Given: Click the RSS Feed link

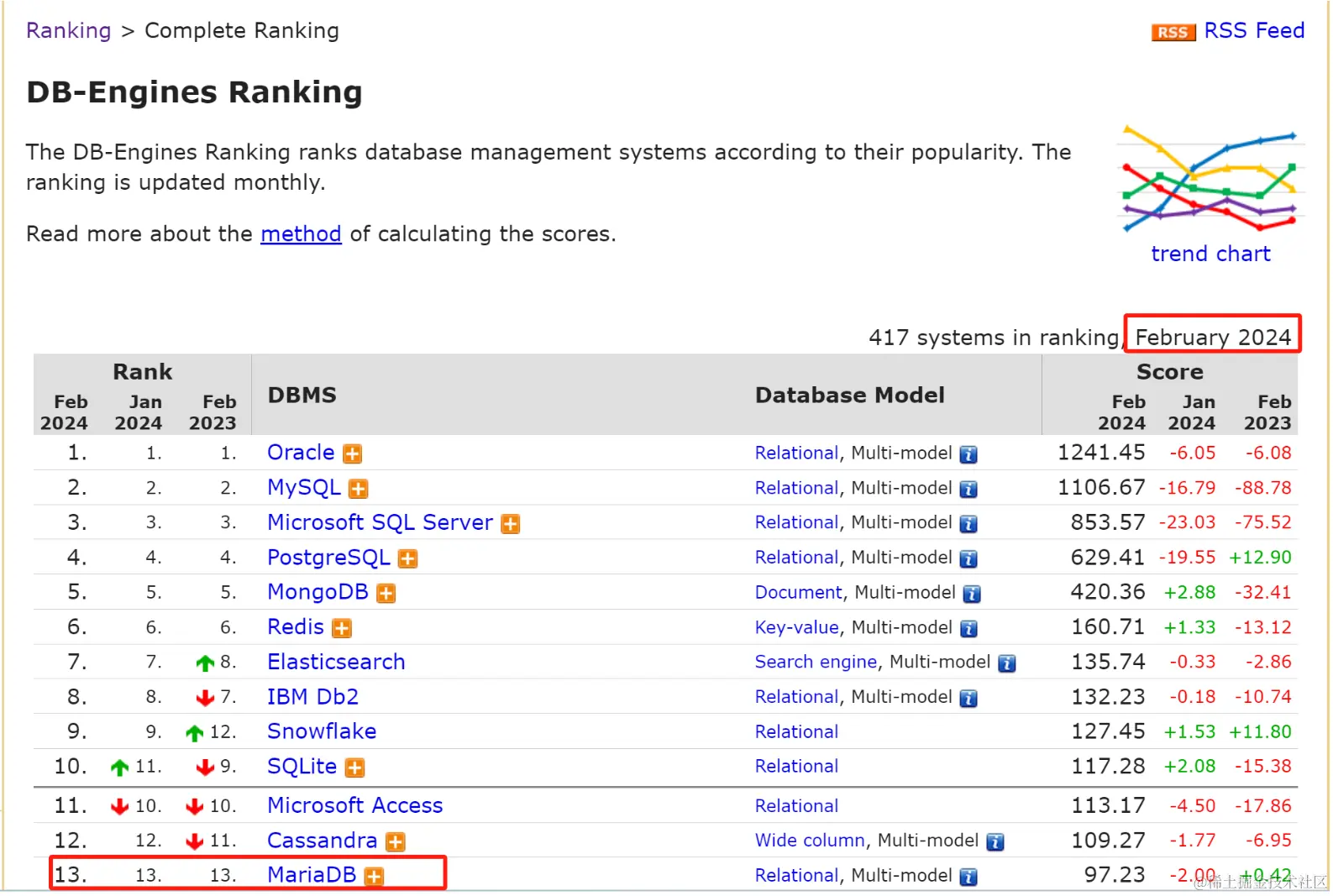Looking at the screenshot, I should [x=1254, y=30].
